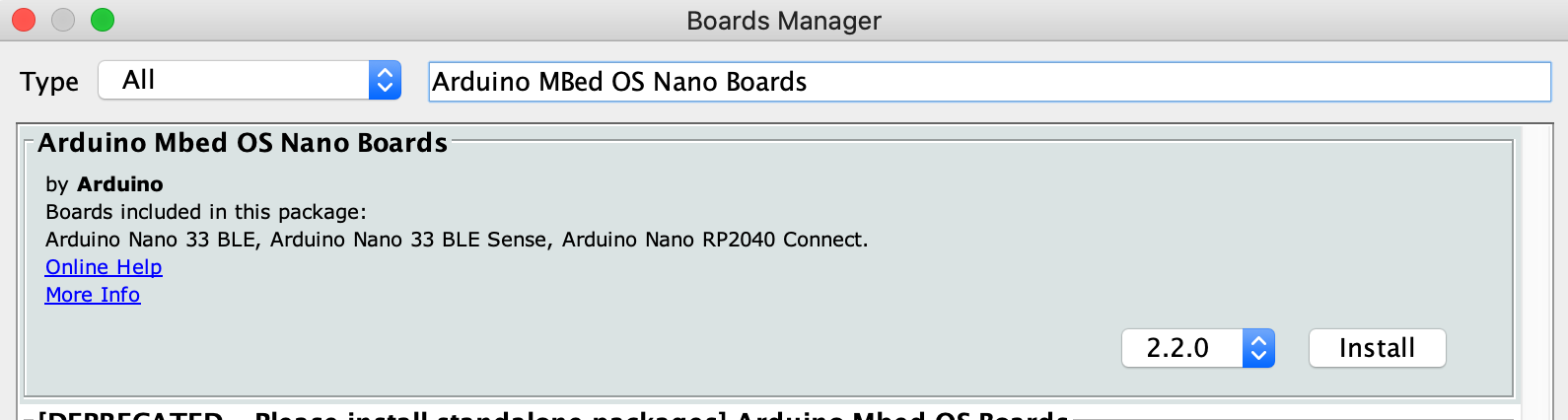1568x420 pixels.
Task: Close the Boards Manager window with red button
Action: pyautogui.click(x=24, y=20)
